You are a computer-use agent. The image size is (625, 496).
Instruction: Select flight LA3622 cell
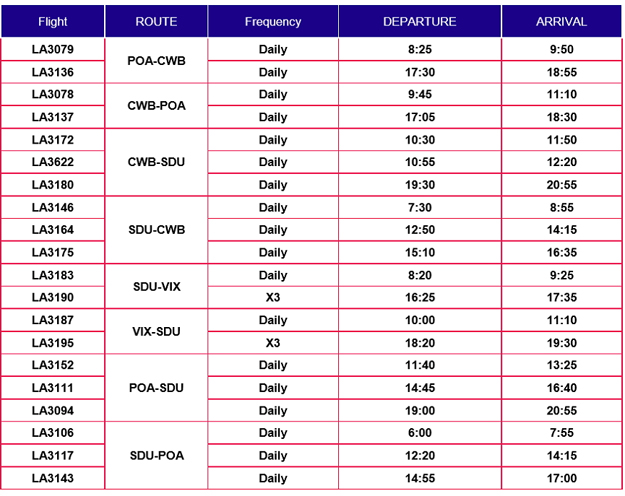(x=52, y=162)
